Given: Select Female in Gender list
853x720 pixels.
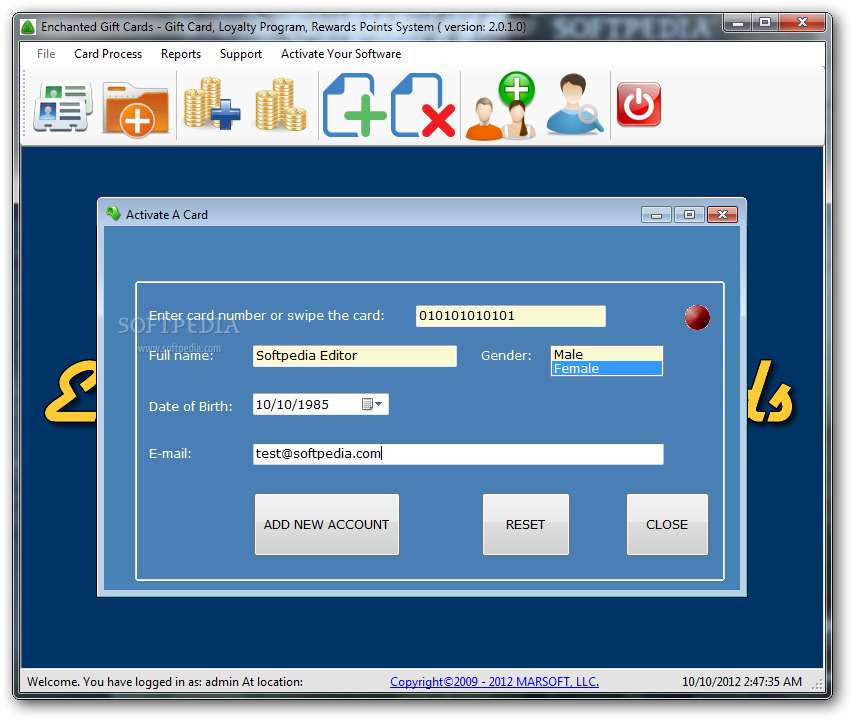Looking at the screenshot, I should [607, 368].
